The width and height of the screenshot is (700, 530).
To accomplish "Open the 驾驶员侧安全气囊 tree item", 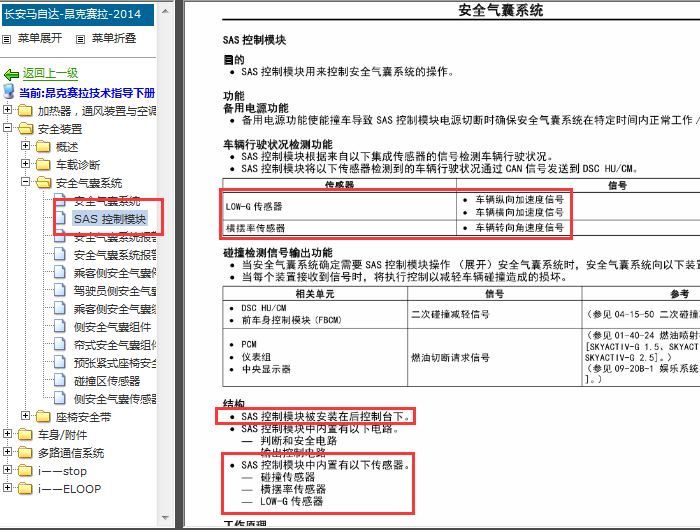I will (115, 291).
